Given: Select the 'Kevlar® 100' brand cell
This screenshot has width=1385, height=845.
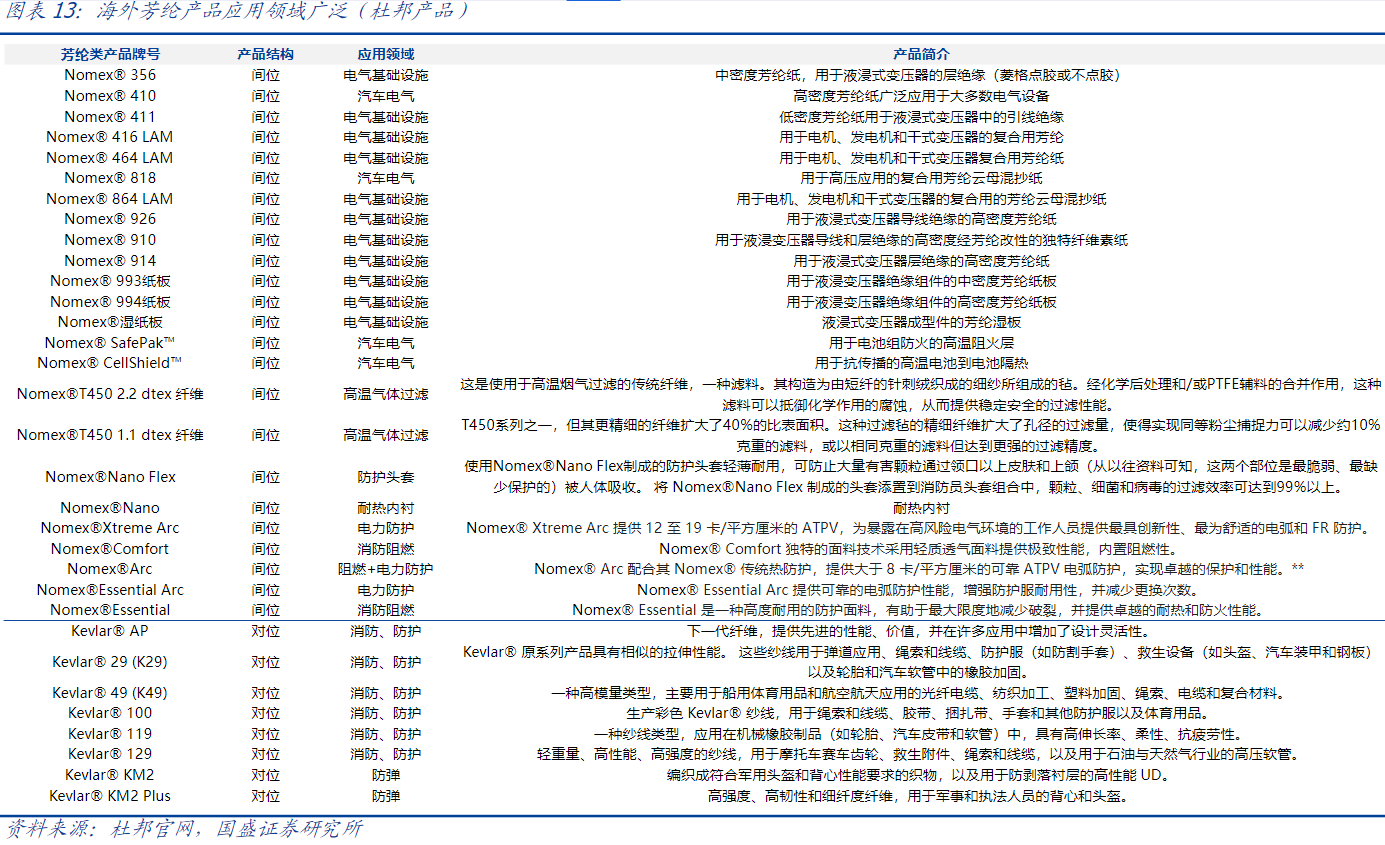Looking at the screenshot, I should [110, 713].
